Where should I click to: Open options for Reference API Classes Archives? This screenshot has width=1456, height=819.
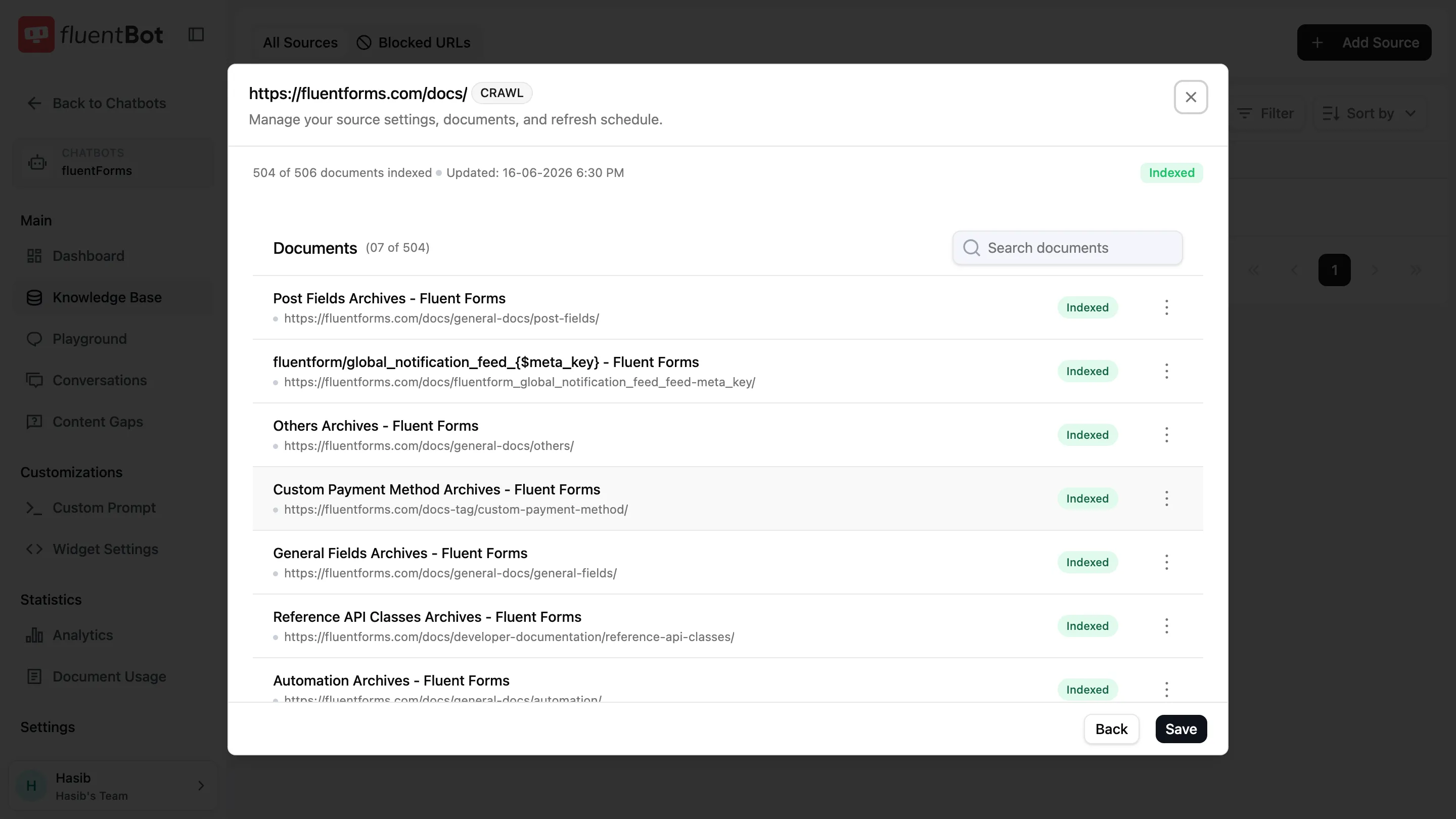pos(1167,626)
